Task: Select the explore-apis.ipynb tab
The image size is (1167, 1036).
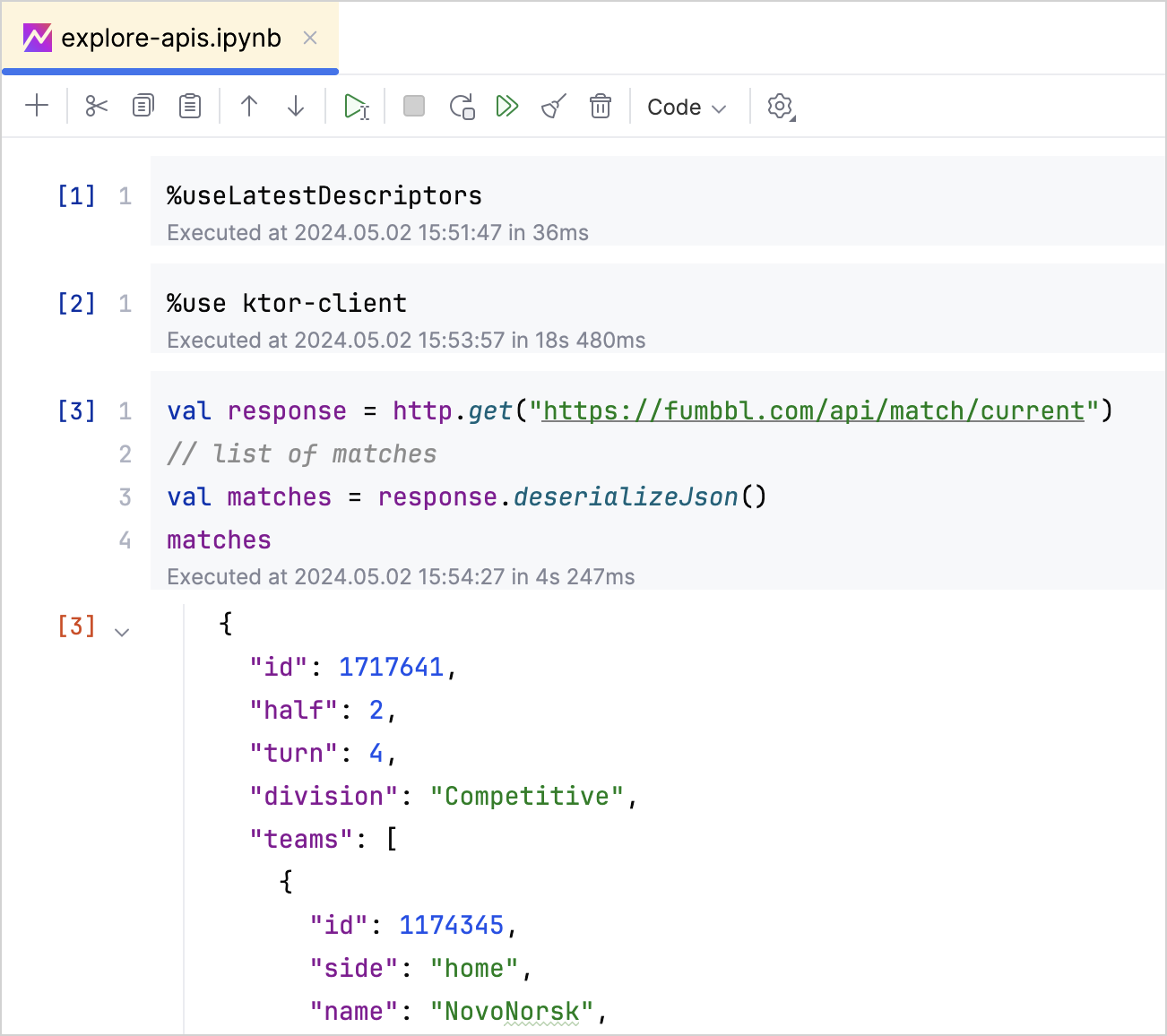Action: [170, 38]
